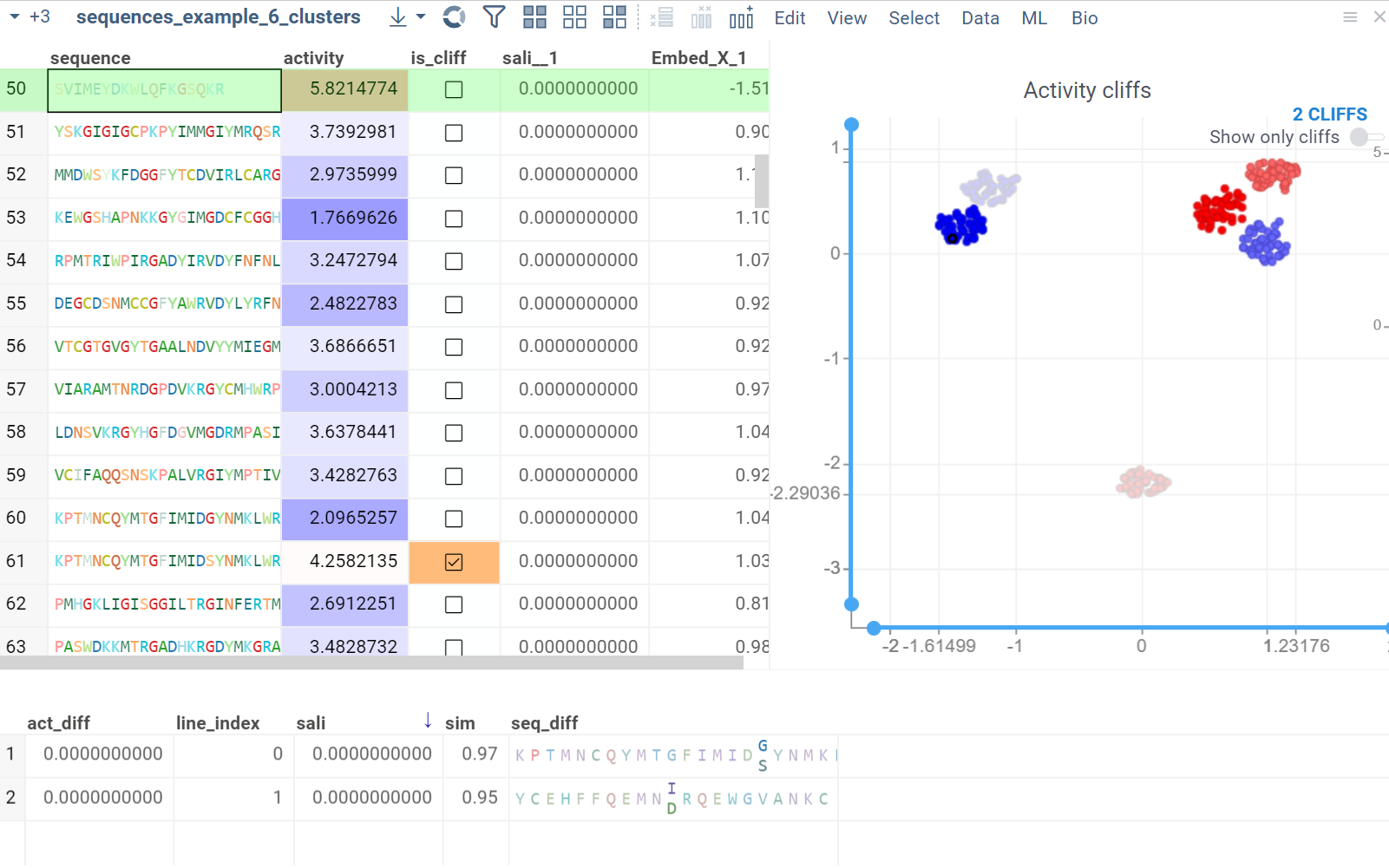Click the download data icon
This screenshot has width=1389, height=868.
coord(396,17)
